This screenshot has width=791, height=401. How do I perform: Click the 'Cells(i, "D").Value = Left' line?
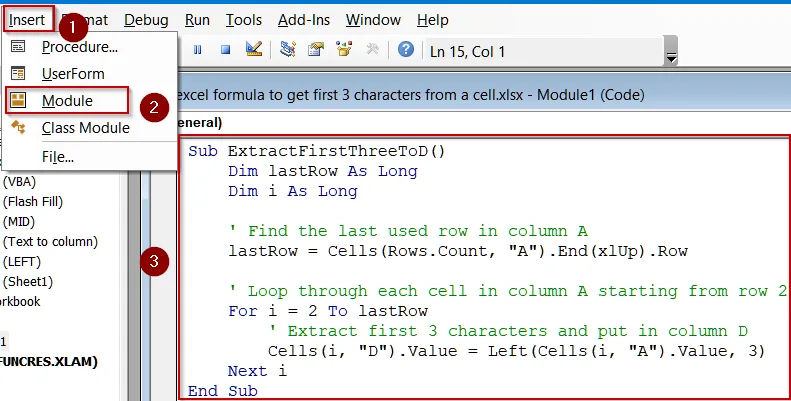(x=517, y=351)
